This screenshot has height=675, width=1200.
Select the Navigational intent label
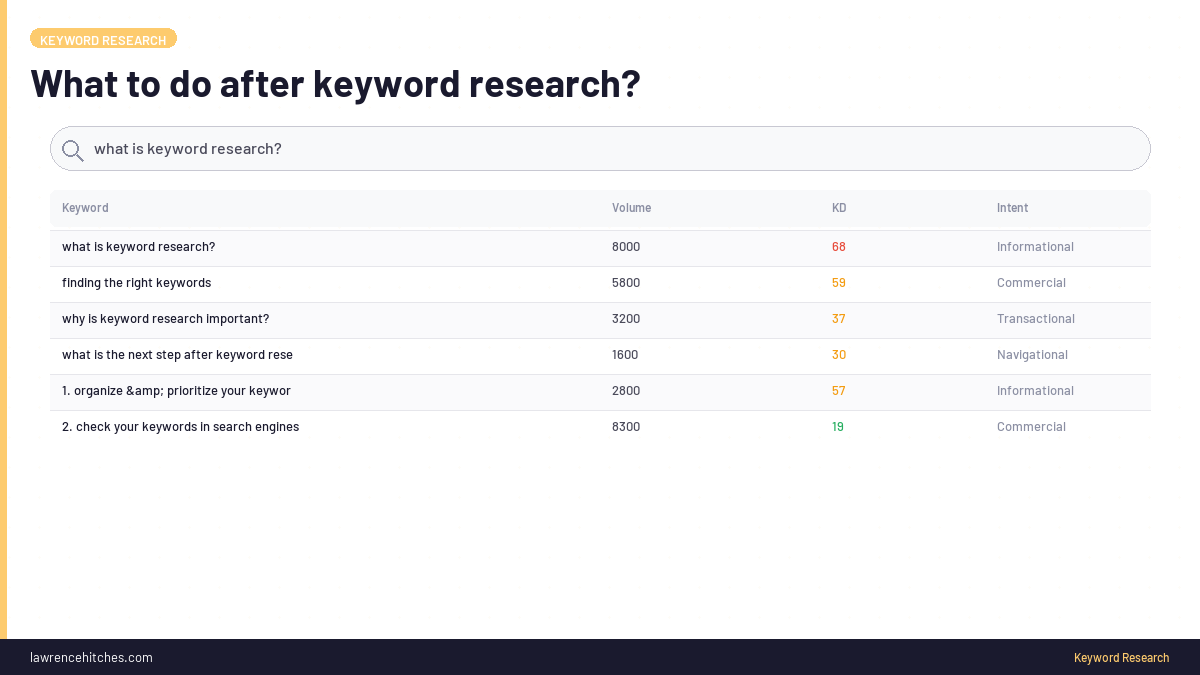click(x=1032, y=354)
